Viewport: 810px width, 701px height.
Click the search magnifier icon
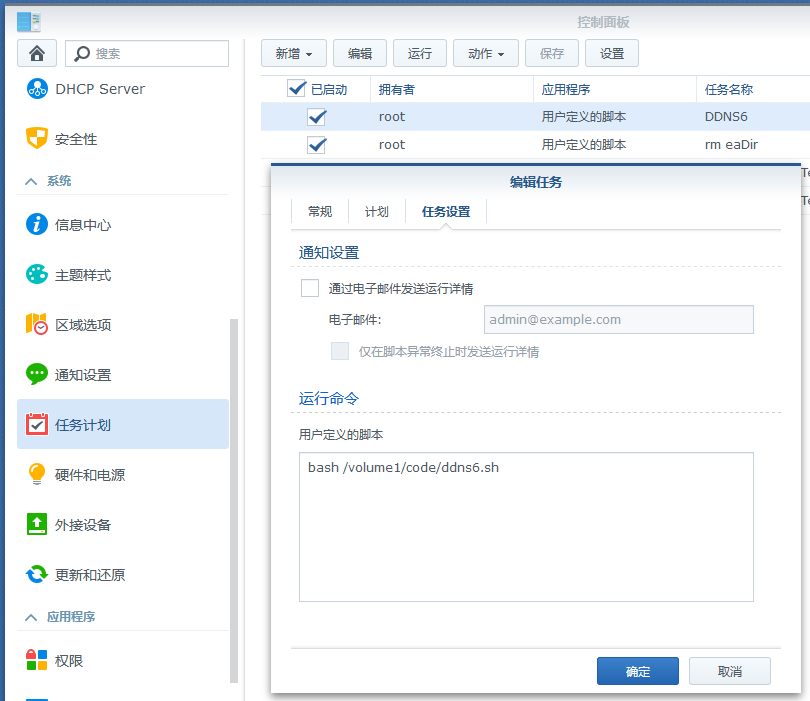(x=82, y=53)
